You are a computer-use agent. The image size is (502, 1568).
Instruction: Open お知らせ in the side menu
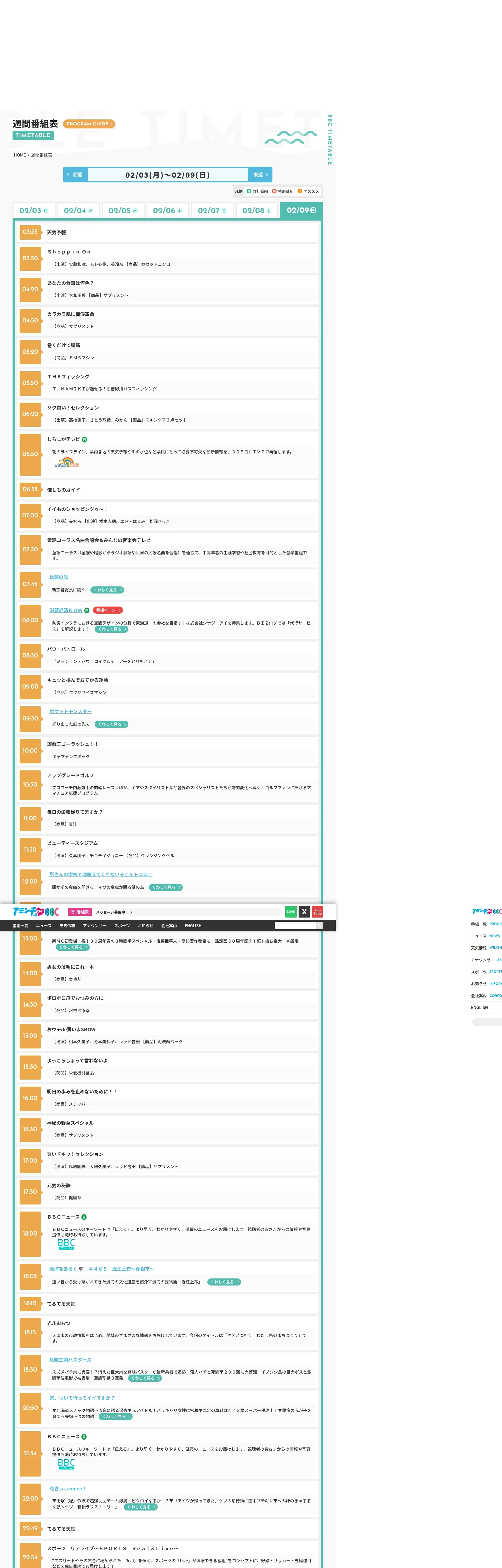(x=486, y=984)
